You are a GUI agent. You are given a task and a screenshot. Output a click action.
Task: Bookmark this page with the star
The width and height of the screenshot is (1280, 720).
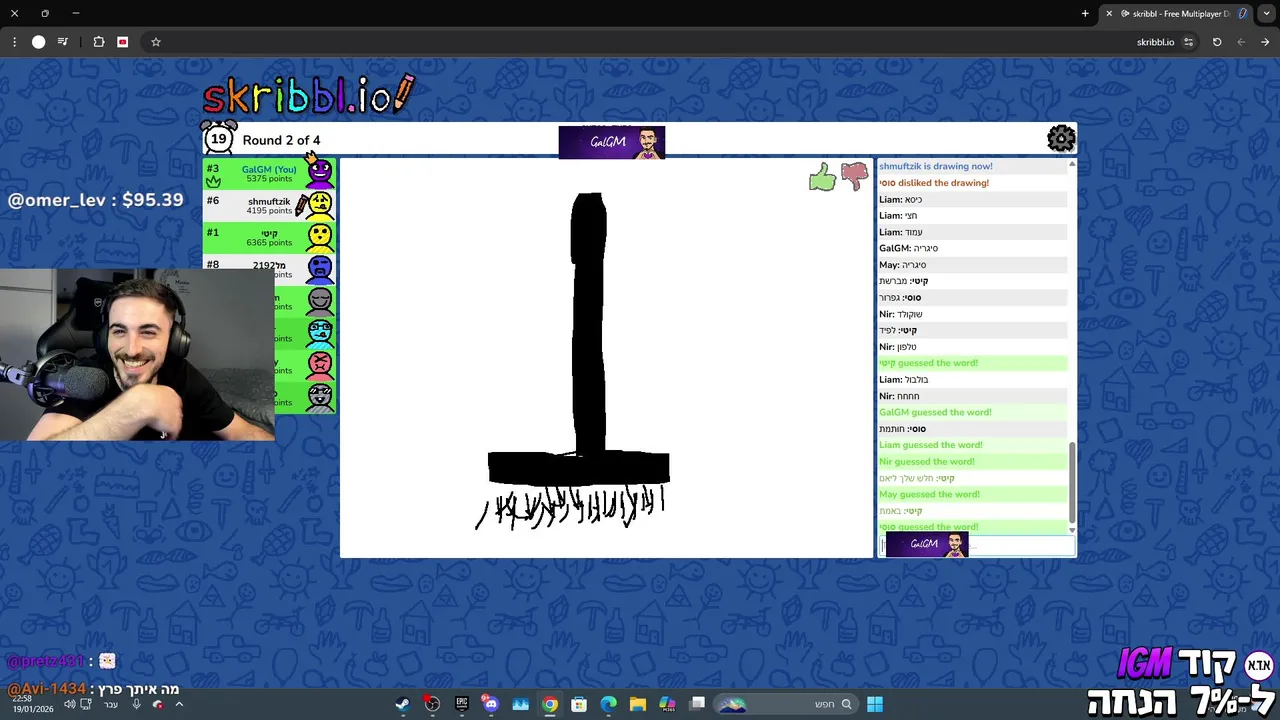pyautogui.click(x=155, y=42)
